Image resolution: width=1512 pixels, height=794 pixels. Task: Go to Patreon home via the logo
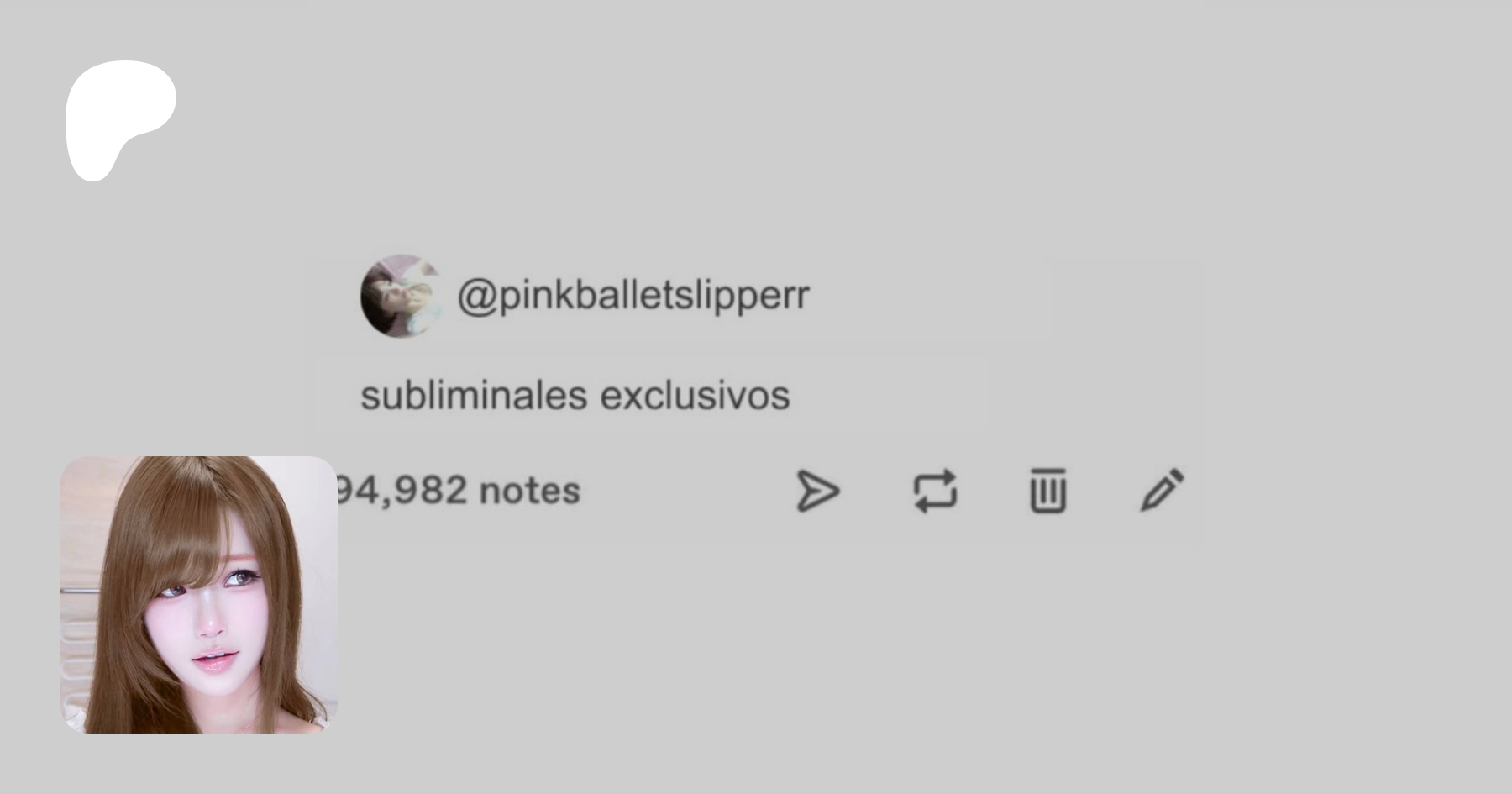point(121,120)
